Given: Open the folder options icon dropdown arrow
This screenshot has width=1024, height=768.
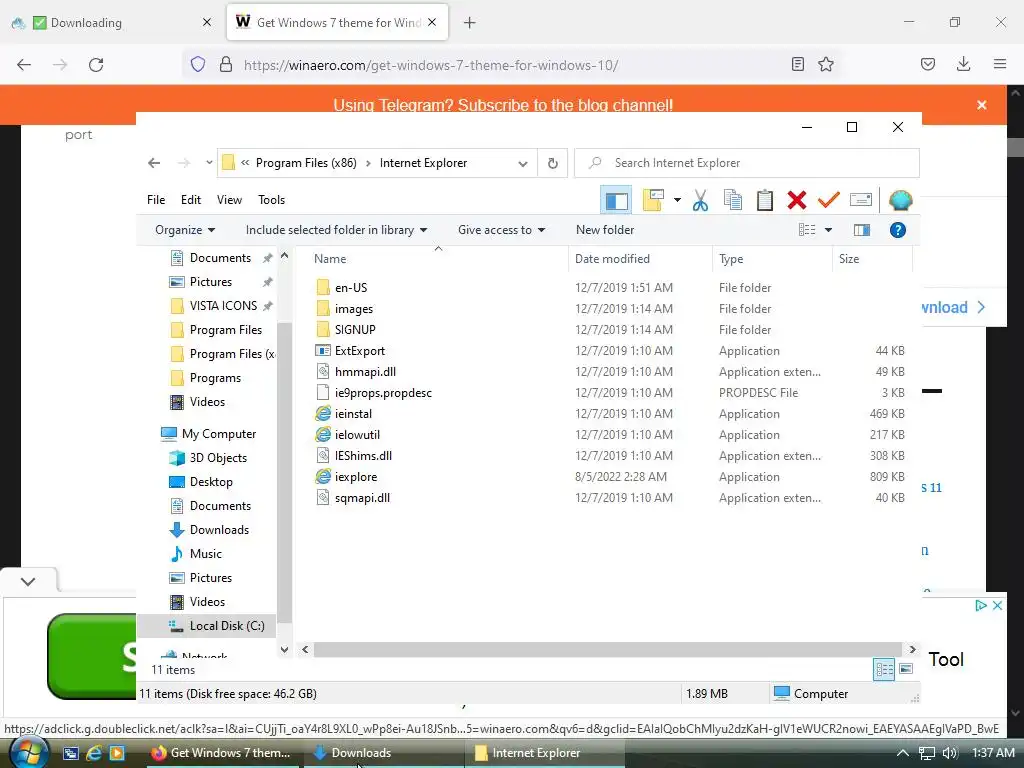Looking at the screenshot, I should (677, 200).
